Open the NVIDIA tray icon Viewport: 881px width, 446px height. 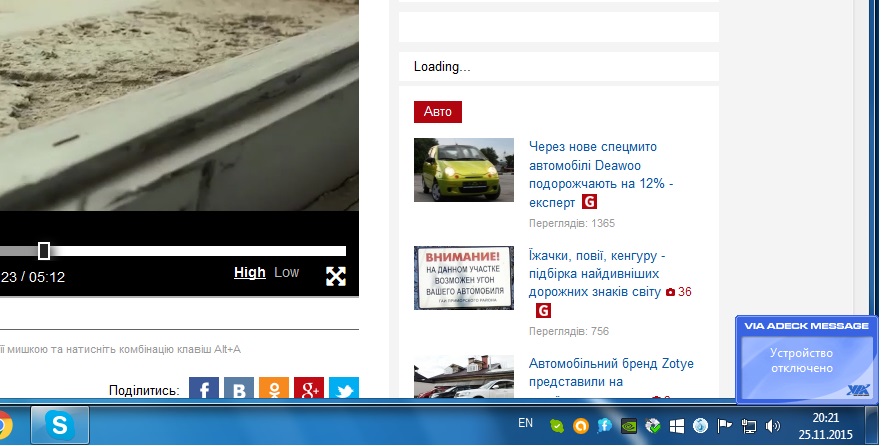coord(629,426)
